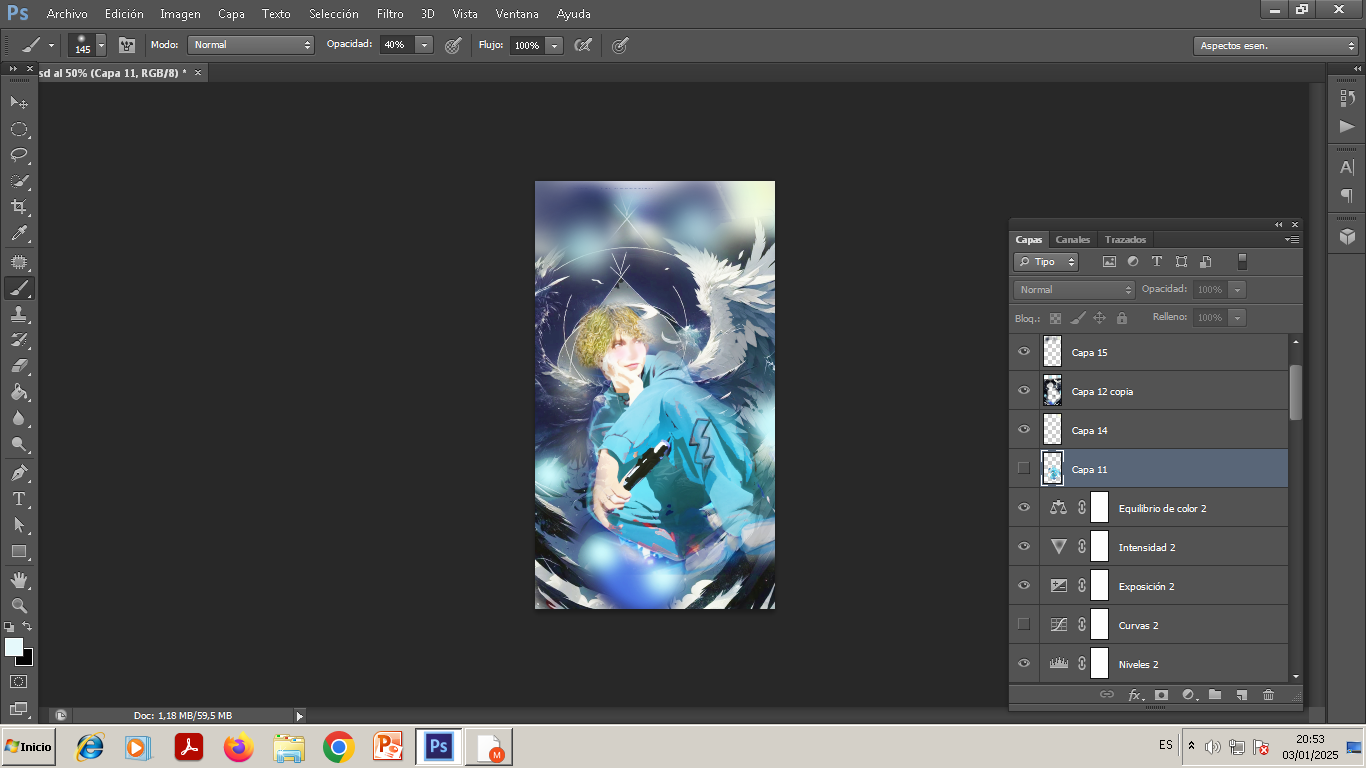The width and height of the screenshot is (1366, 768).
Task: Open the Aspectos esen. workspace dropdown
Action: [x=1275, y=46]
